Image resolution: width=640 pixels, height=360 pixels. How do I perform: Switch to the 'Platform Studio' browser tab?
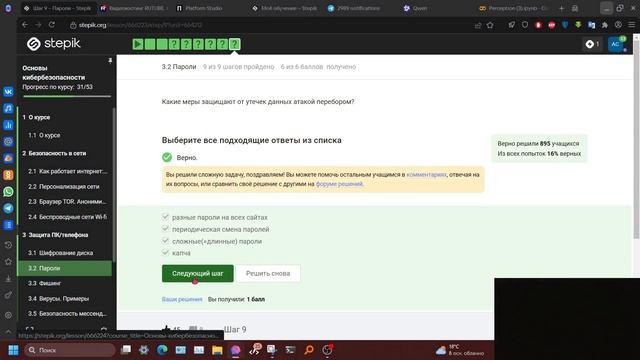pos(203,8)
